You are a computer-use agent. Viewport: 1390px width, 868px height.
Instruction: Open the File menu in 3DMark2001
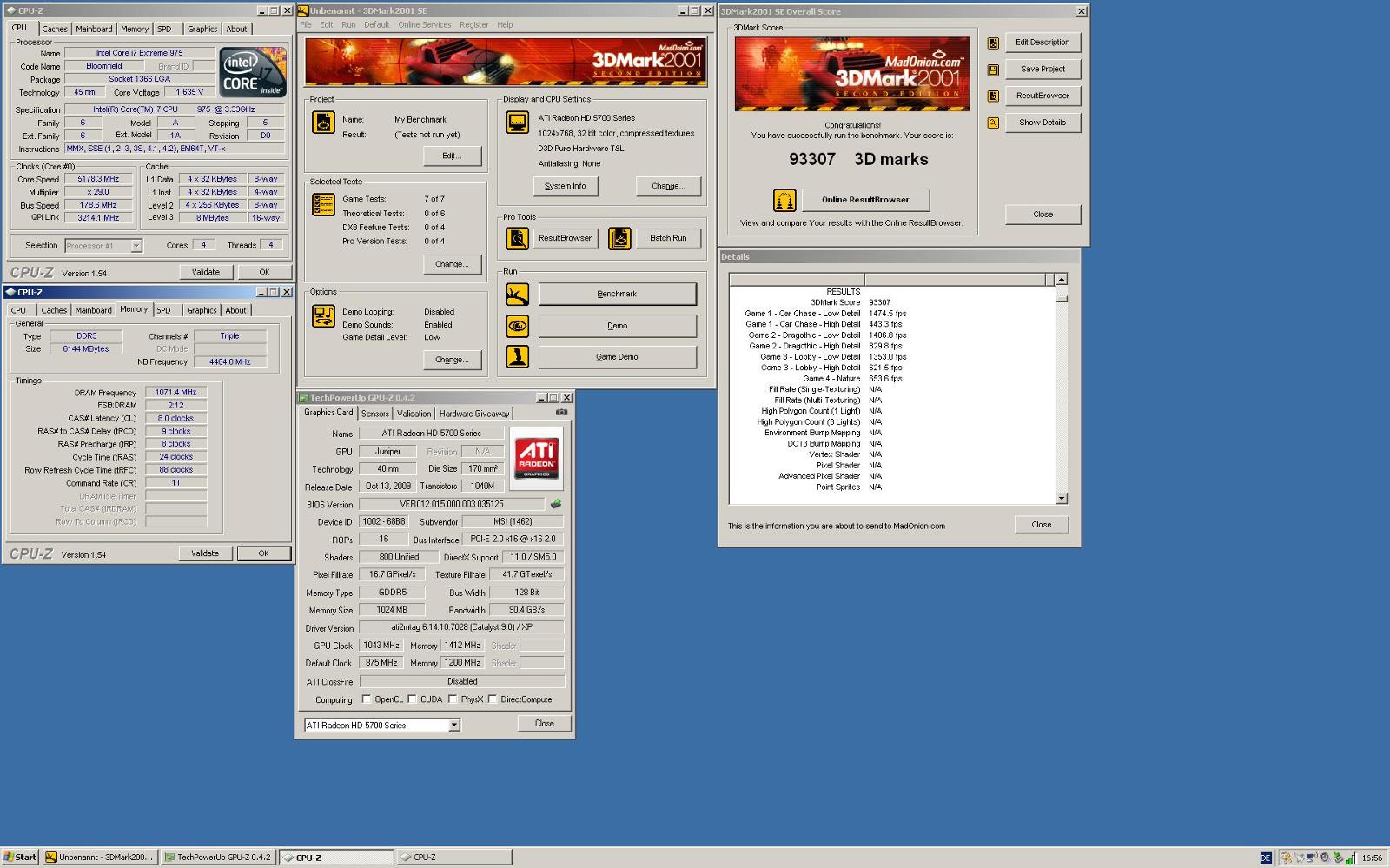[306, 25]
